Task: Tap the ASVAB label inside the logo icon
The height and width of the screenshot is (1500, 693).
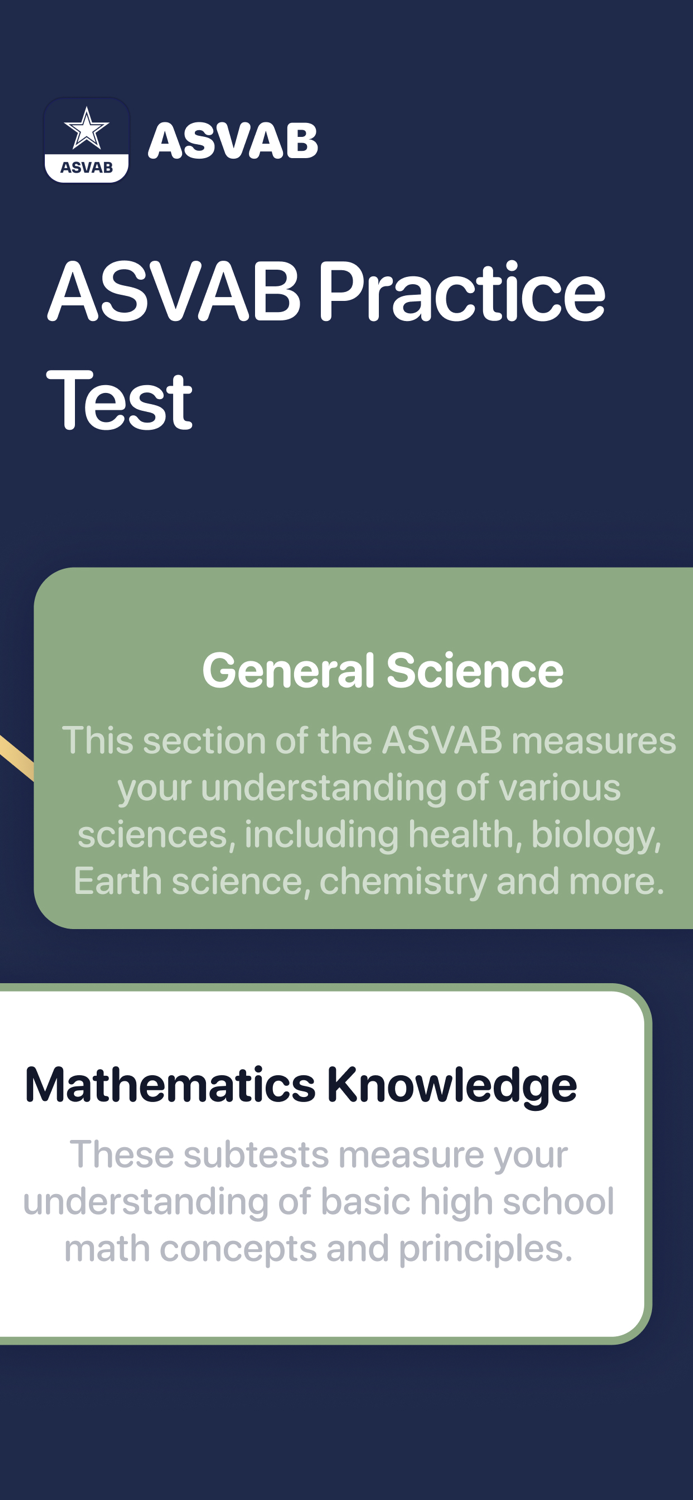Action: [x=87, y=168]
